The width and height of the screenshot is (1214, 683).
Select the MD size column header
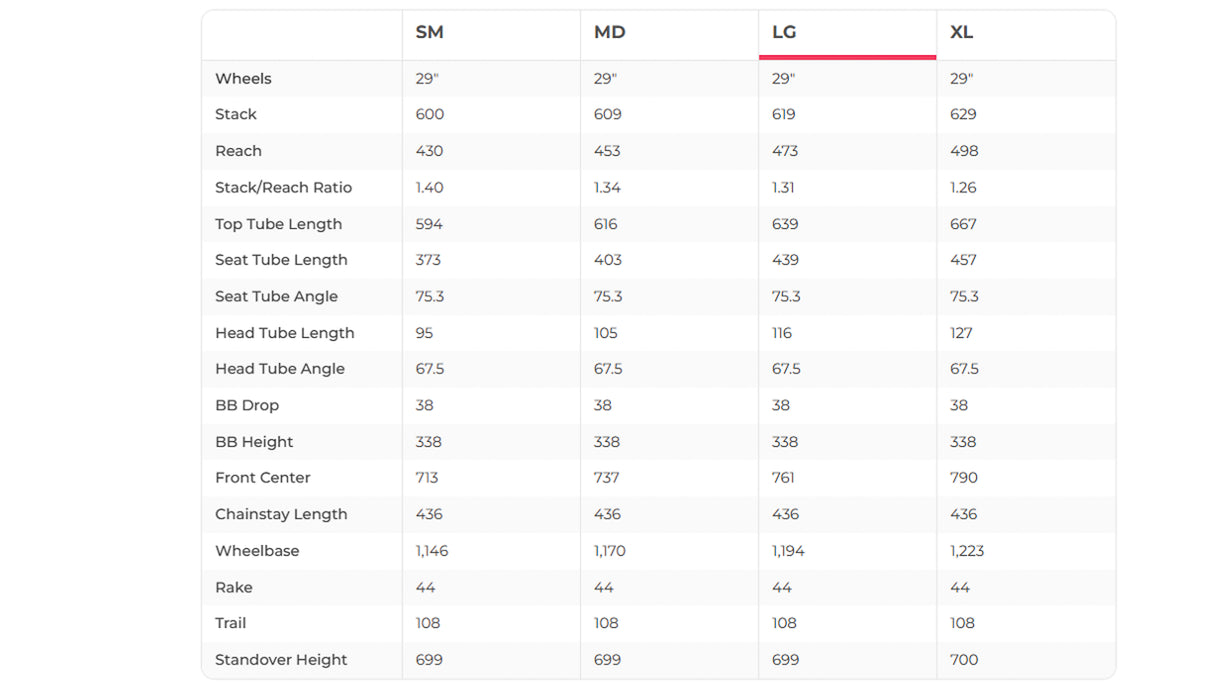point(609,32)
